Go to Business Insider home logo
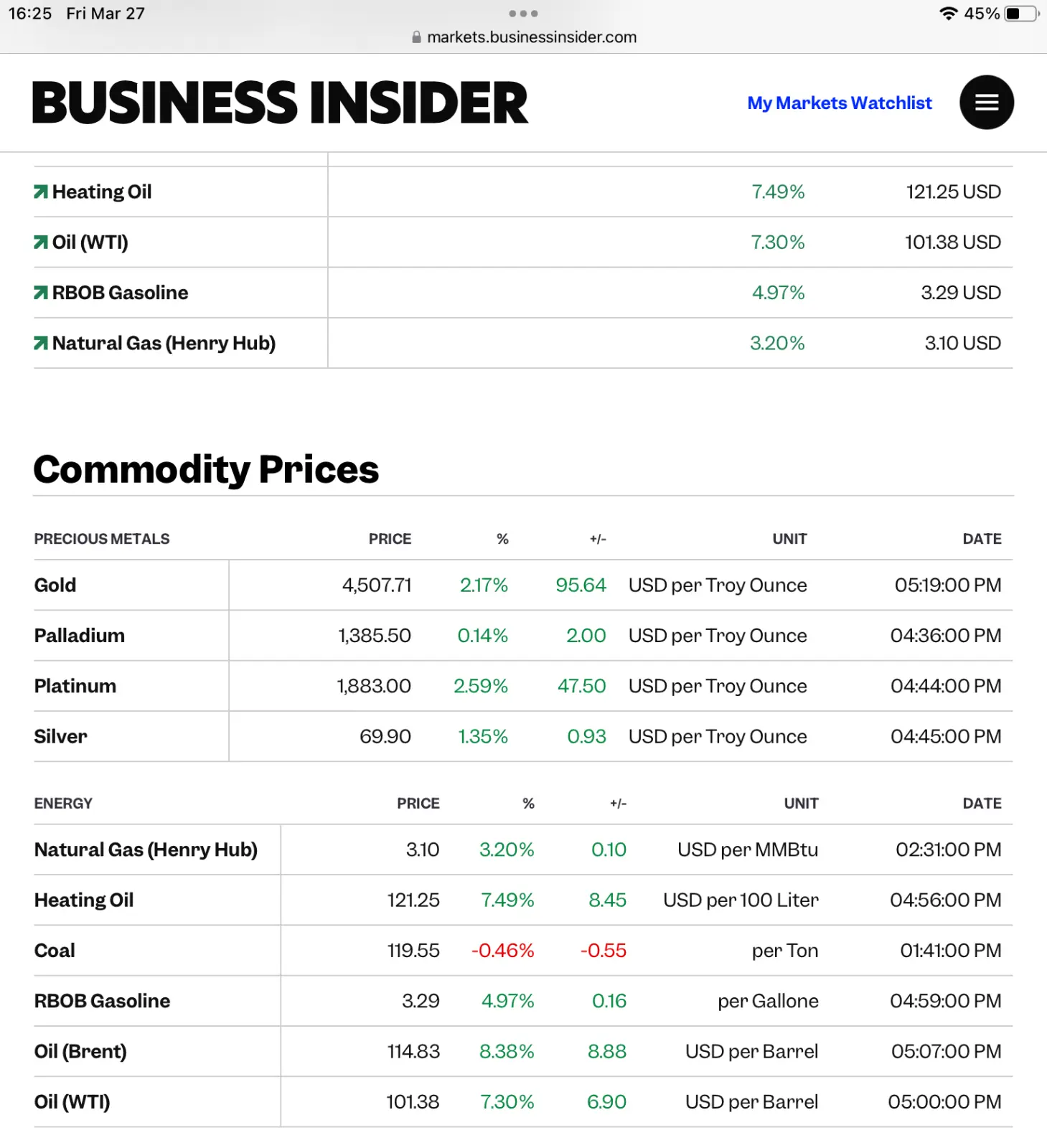 click(x=280, y=103)
